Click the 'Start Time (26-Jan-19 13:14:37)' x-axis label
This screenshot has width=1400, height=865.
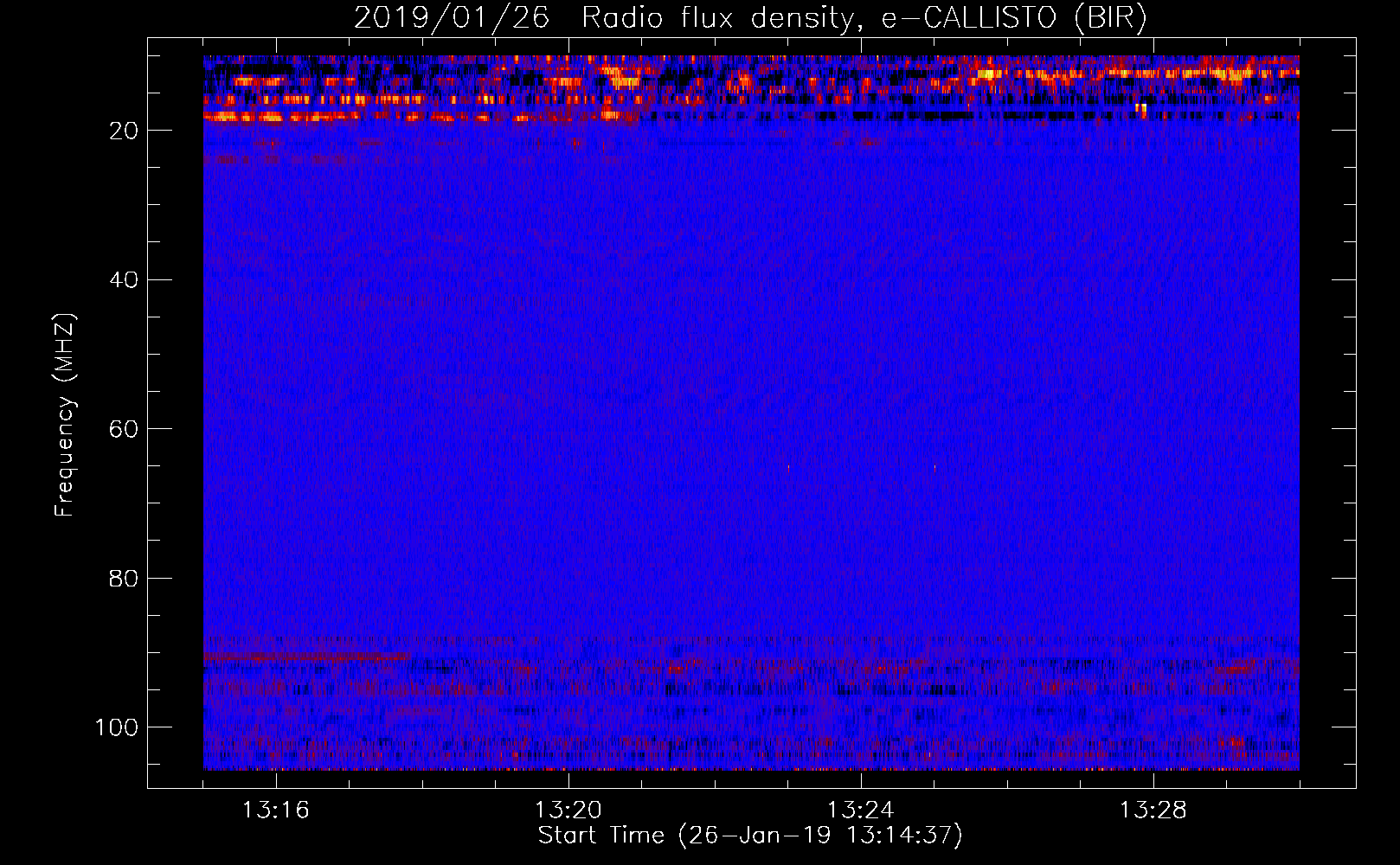pyautogui.click(x=750, y=836)
